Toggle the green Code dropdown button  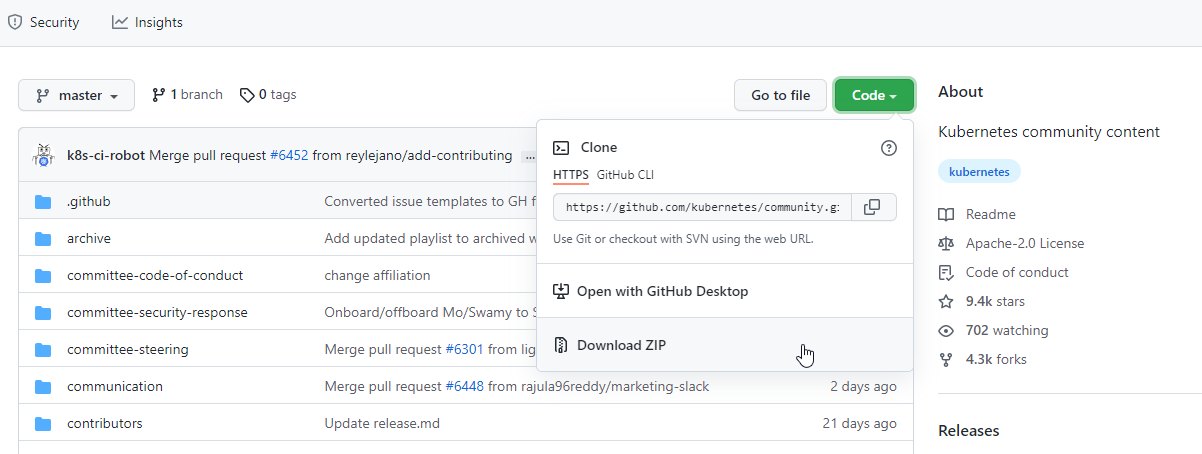(x=874, y=95)
